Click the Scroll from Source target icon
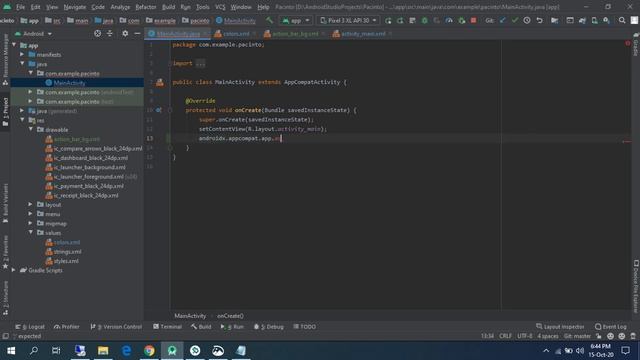 point(98,33)
